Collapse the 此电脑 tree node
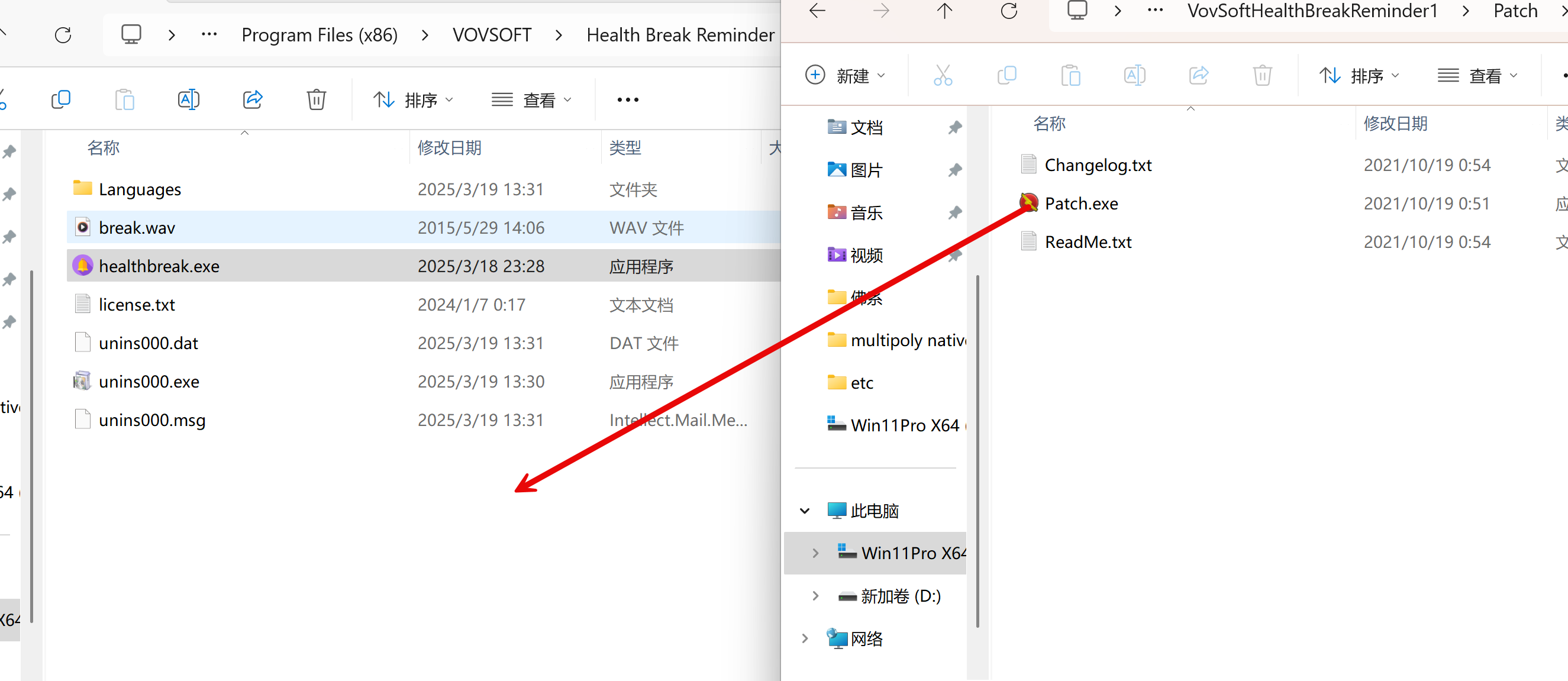1568x681 pixels. pyautogui.click(x=805, y=511)
